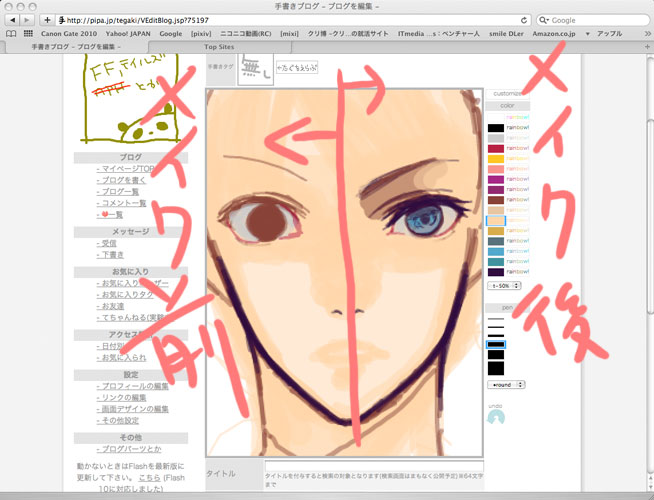654x500 pixels.
Task: Click the タグをえらぶ tag chooser button
Action: point(297,67)
